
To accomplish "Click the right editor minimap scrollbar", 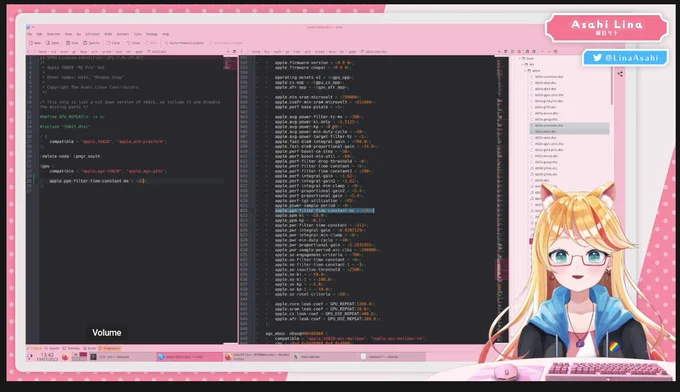I will tap(502, 199).
